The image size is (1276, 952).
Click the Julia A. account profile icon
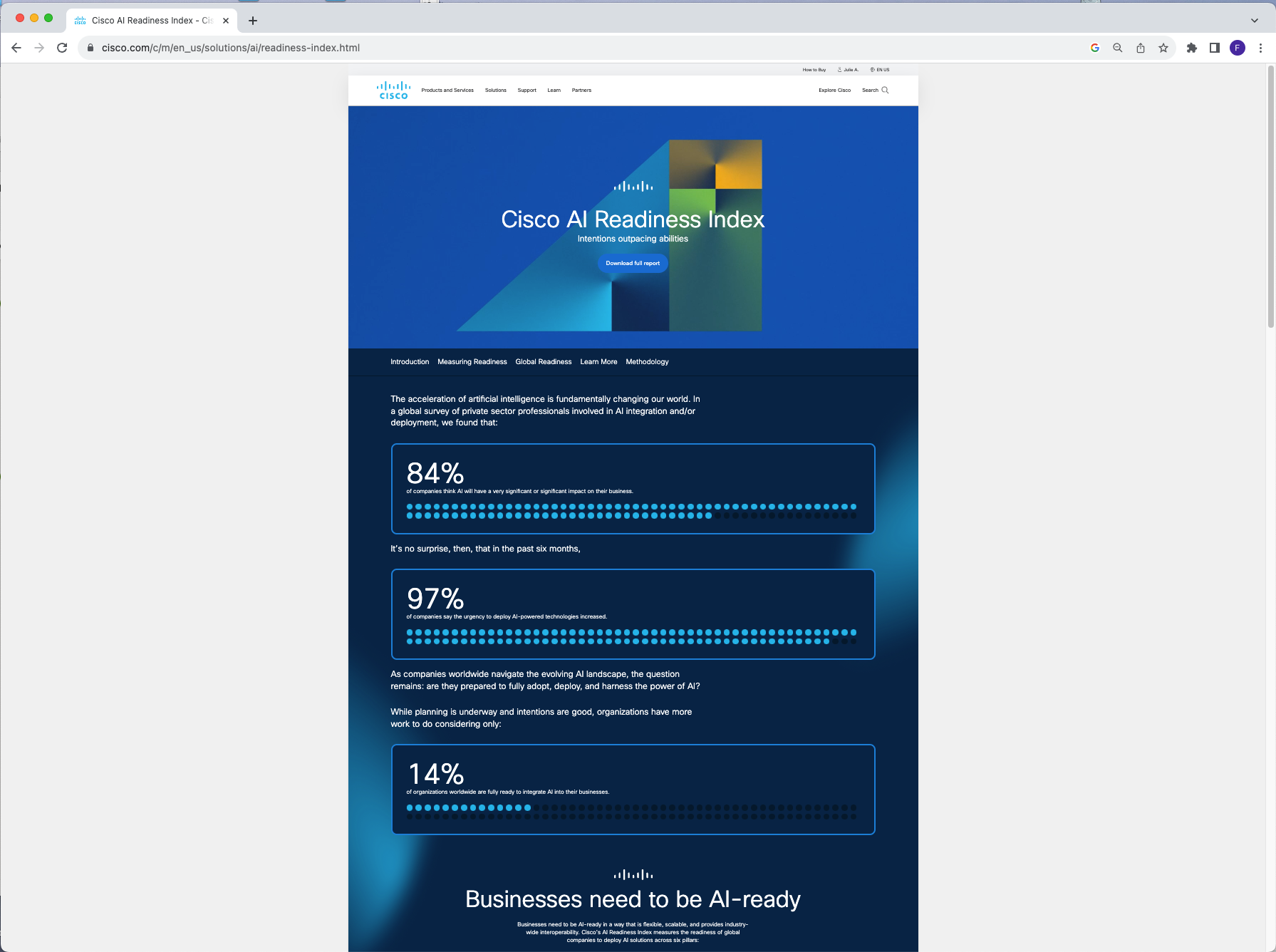(840, 70)
